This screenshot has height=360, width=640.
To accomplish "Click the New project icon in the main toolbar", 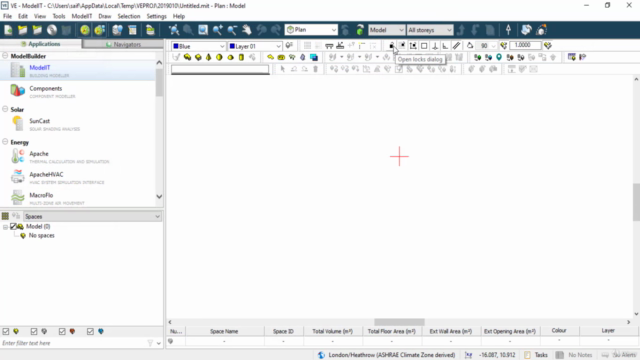I will (8, 30).
